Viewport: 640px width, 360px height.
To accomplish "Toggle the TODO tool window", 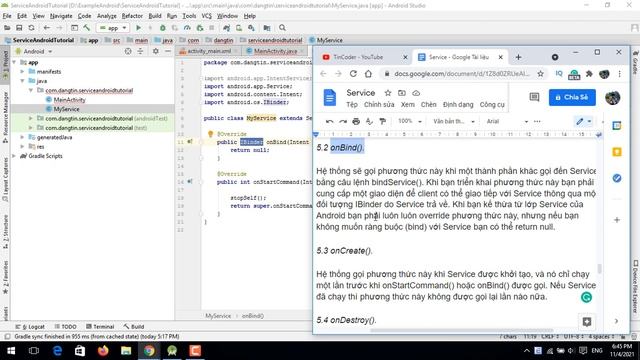I will click(66, 327).
